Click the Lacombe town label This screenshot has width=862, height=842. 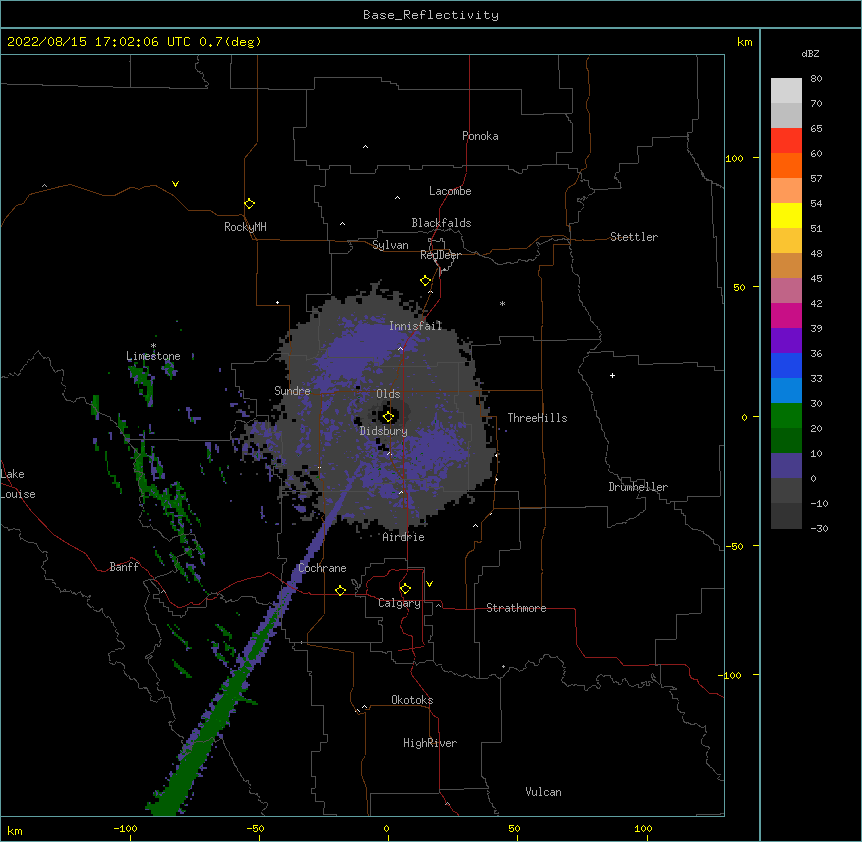click(450, 191)
